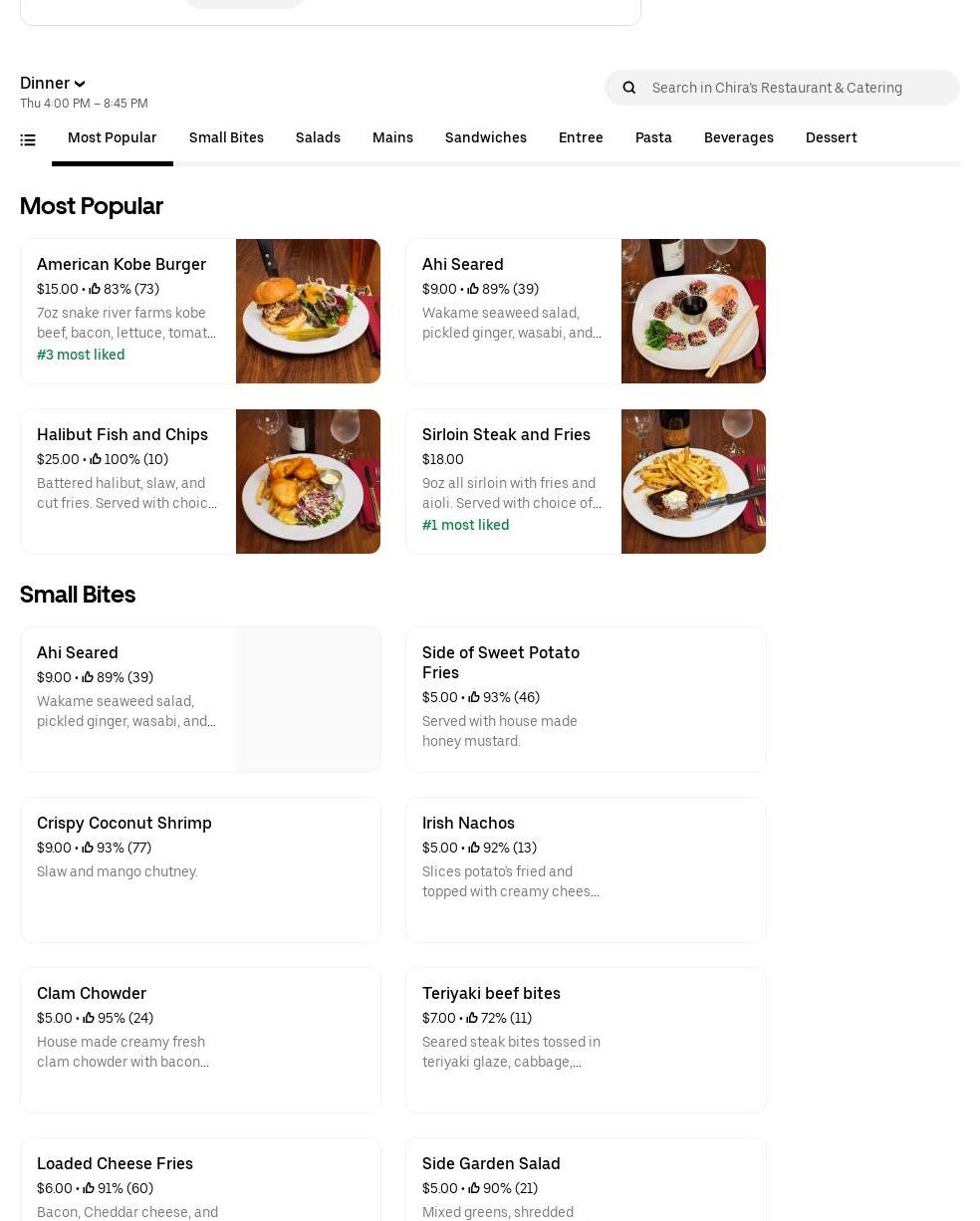The image size is (980, 1221).
Task: View the Sirloin Steak and Fries image
Action: (x=693, y=481)
